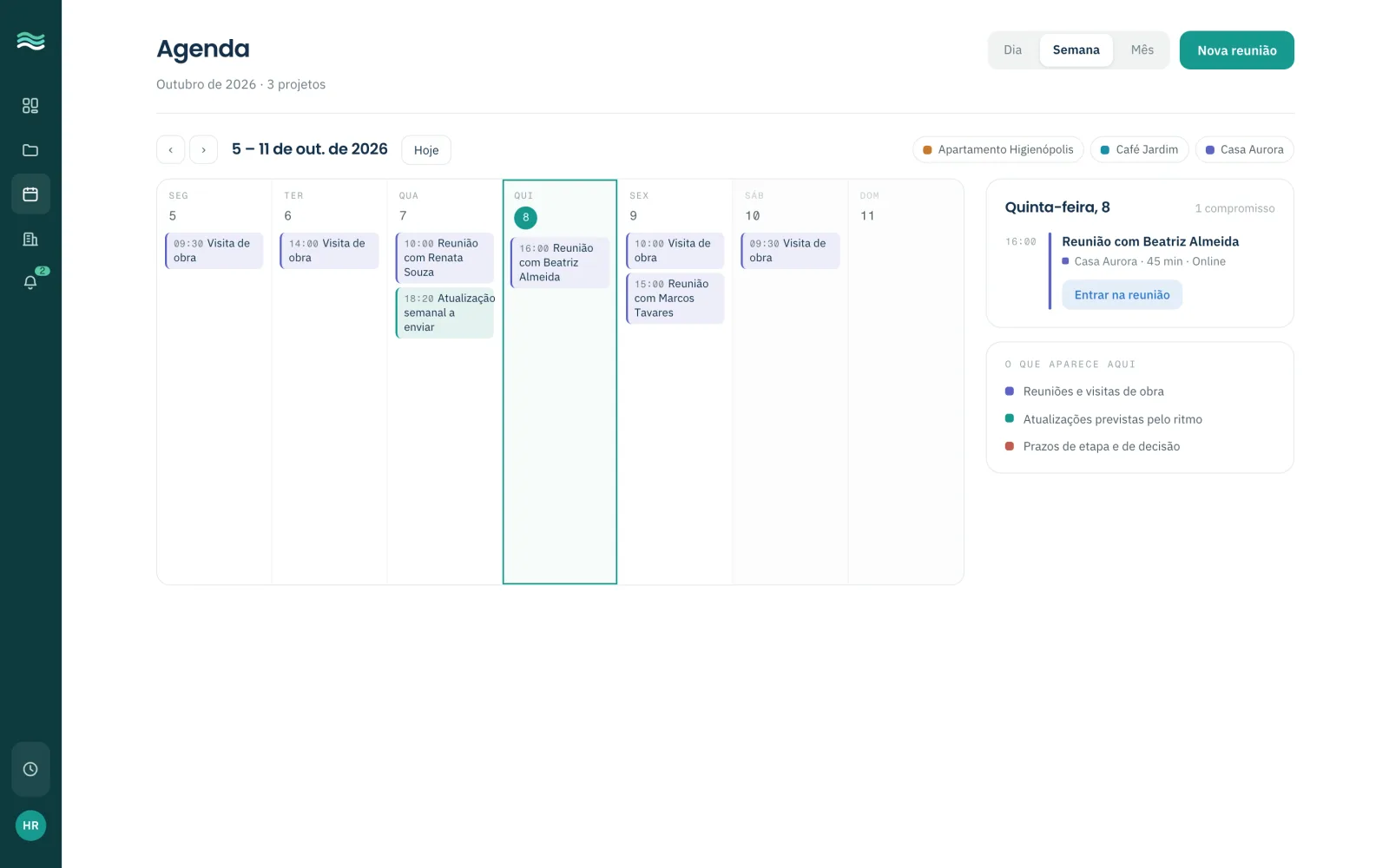Click the Quinta-feira, 8 heading
The image size is (1389, 868).
click(1057, 207)
